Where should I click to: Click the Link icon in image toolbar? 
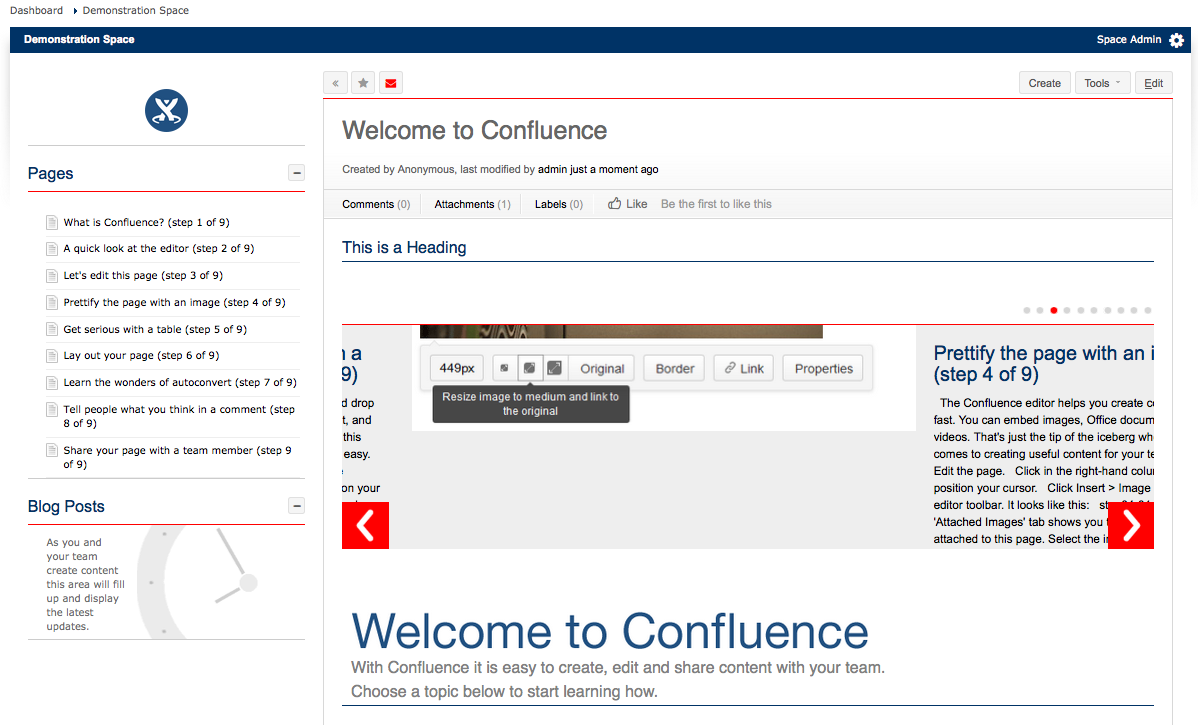click(743, 368)
